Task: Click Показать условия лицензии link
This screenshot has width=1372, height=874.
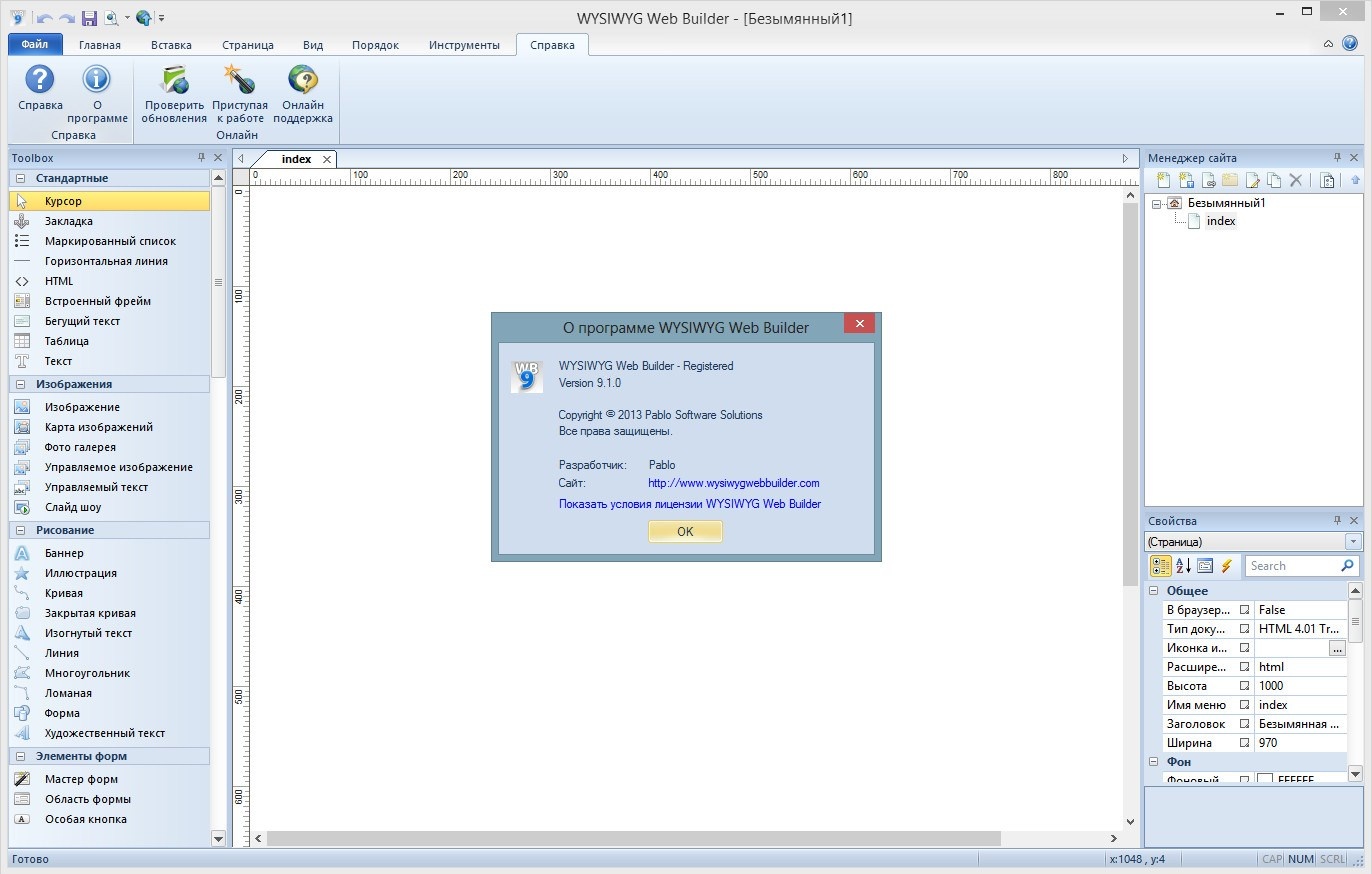Action: [690, 504]
